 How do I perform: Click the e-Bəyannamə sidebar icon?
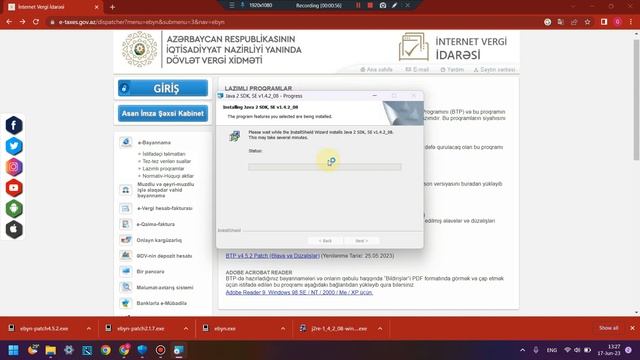coord(126,142)
